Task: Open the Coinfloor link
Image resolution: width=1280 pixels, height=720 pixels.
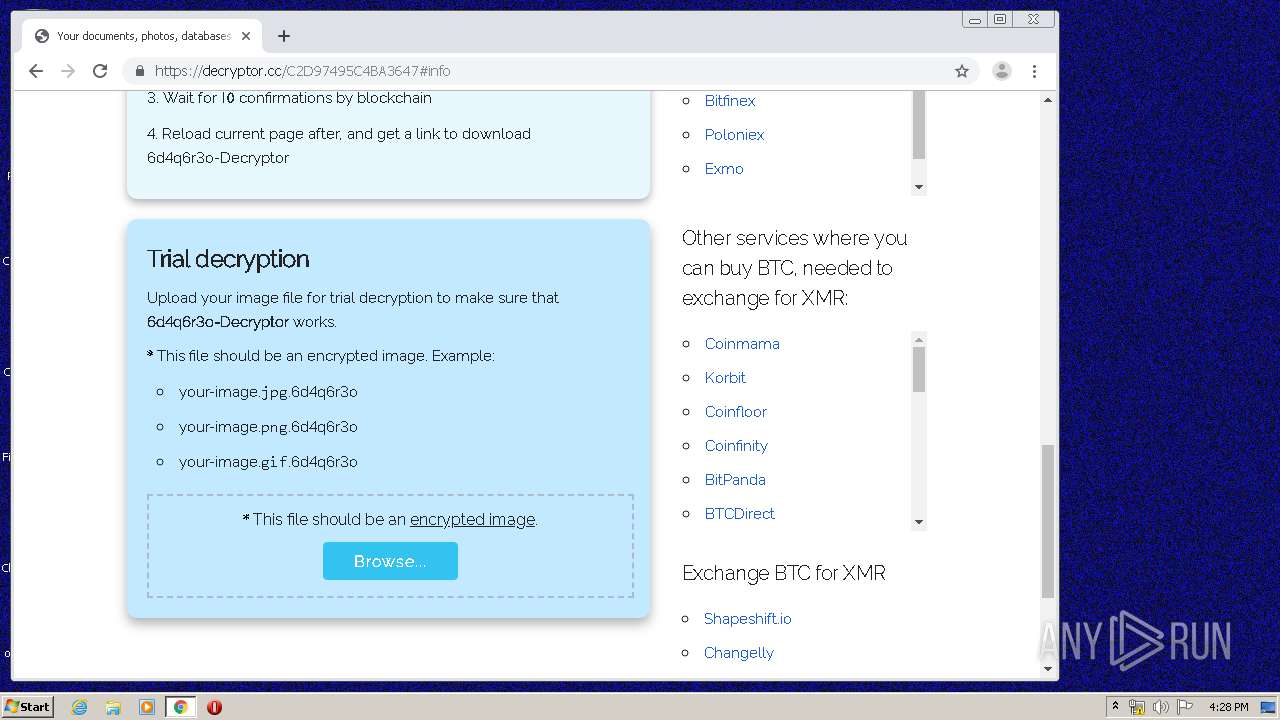Action: pos(736,412)
